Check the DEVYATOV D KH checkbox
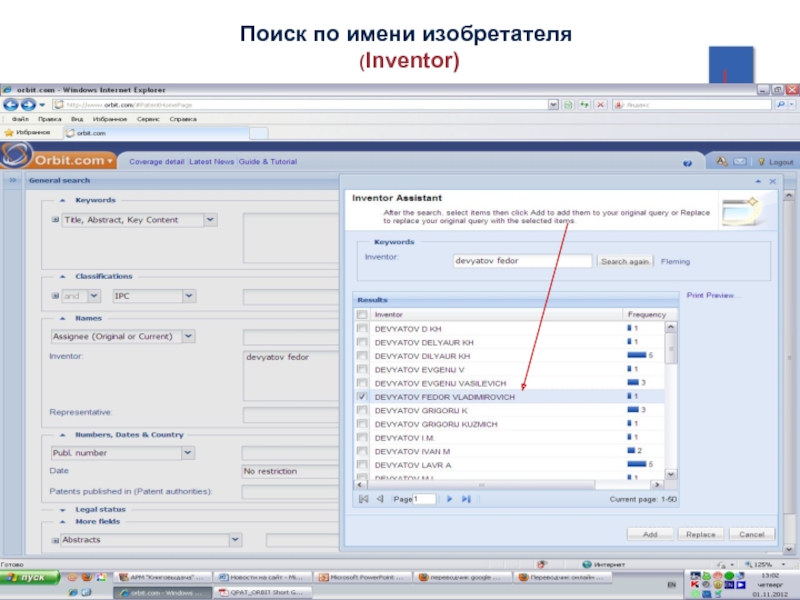Image resolution: width=800 pixels, height=600 pixels. (x=362, y=329)
